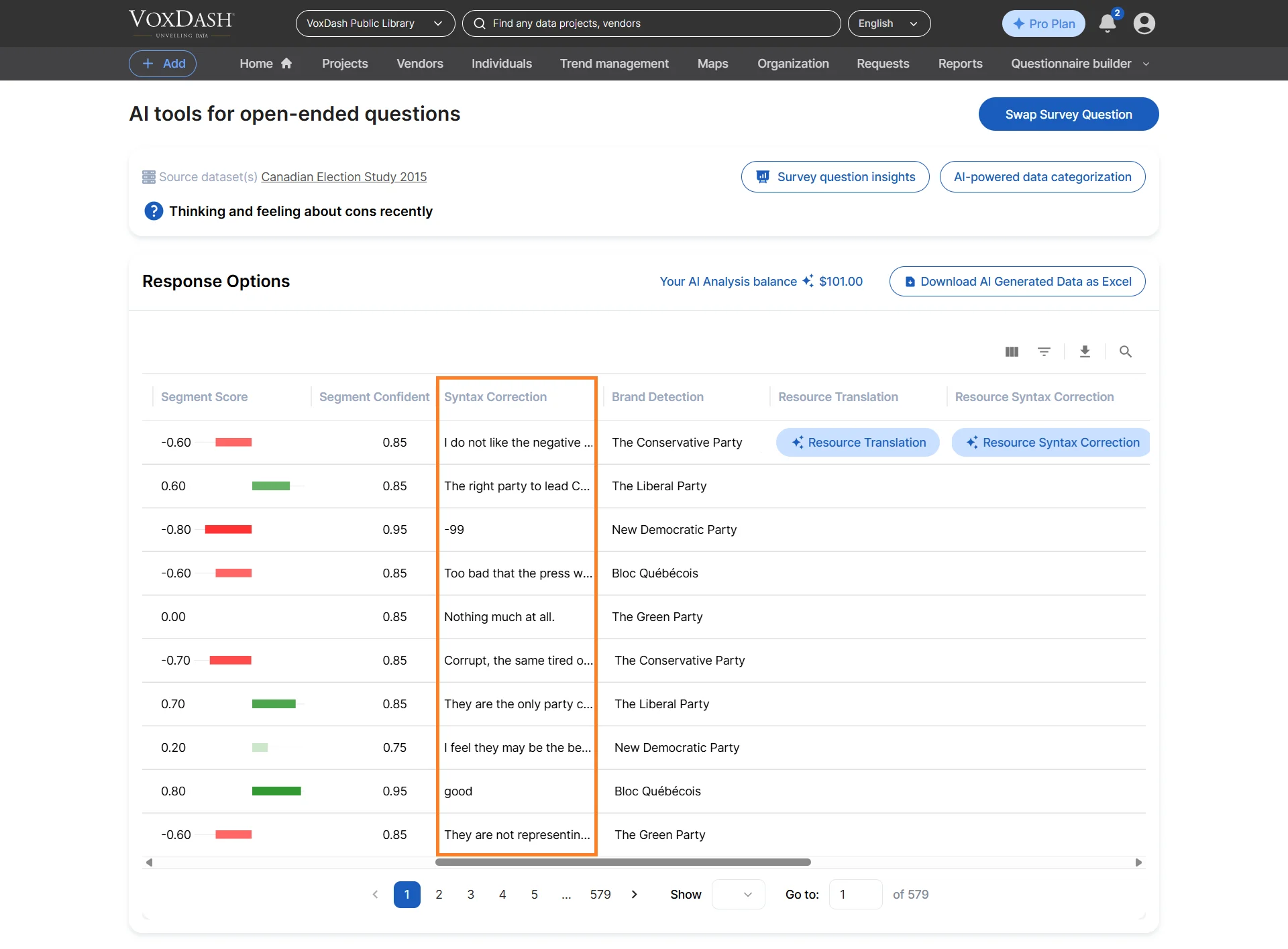Go to page 4

click(x=502, y=894)
